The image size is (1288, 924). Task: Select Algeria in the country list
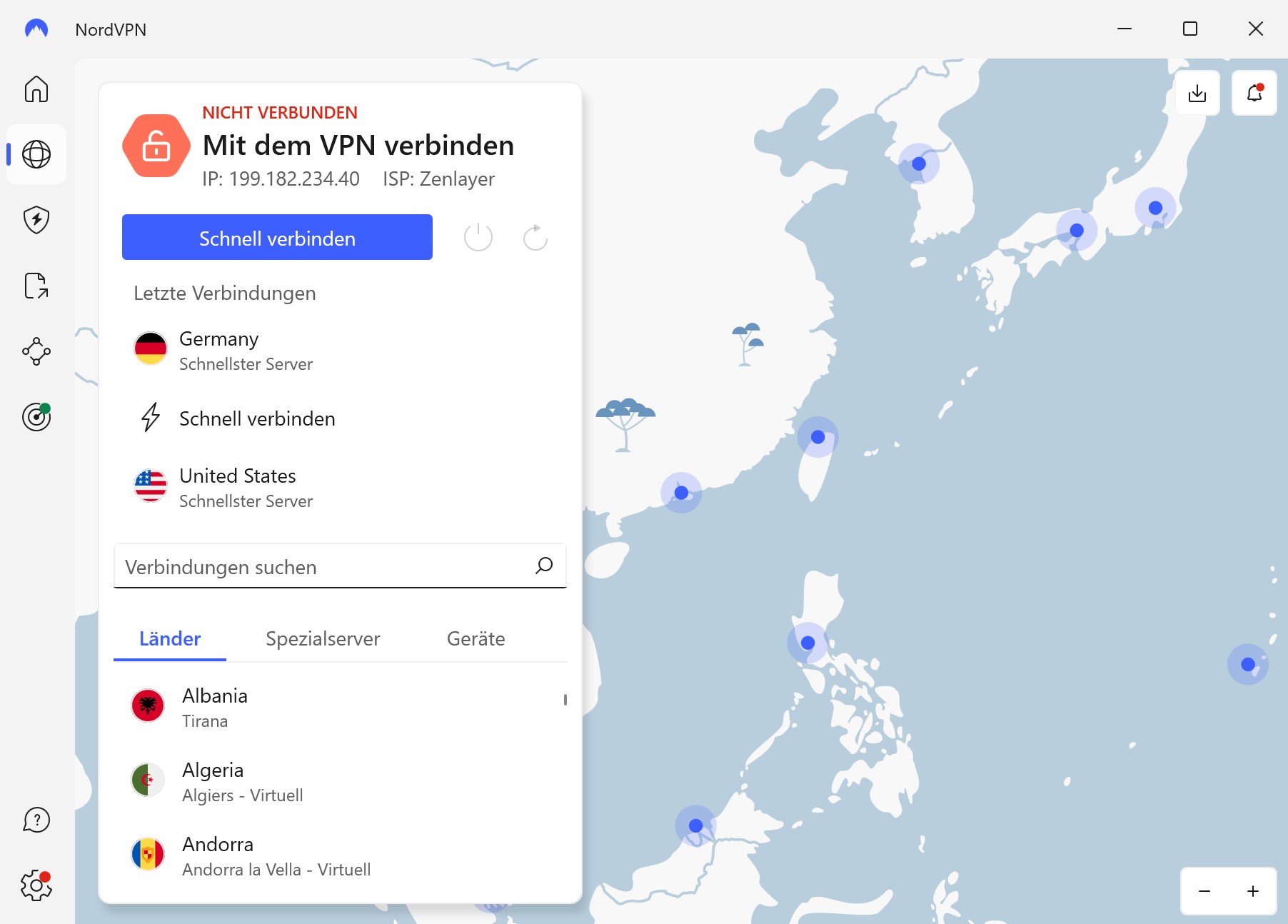click(x=340, y=782)
